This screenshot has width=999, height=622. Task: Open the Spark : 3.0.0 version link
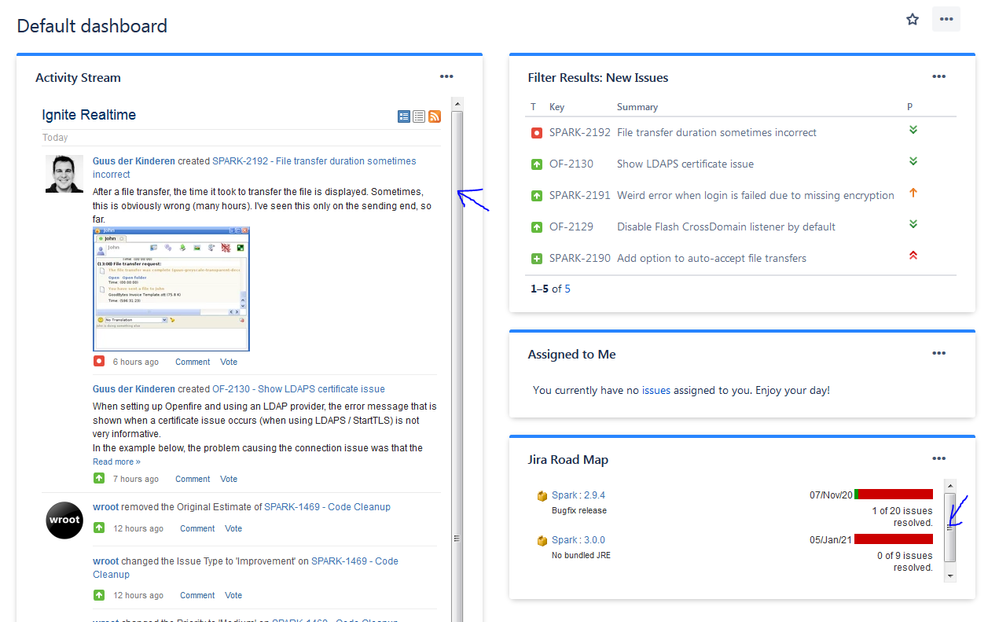click(x=579, y=540)
